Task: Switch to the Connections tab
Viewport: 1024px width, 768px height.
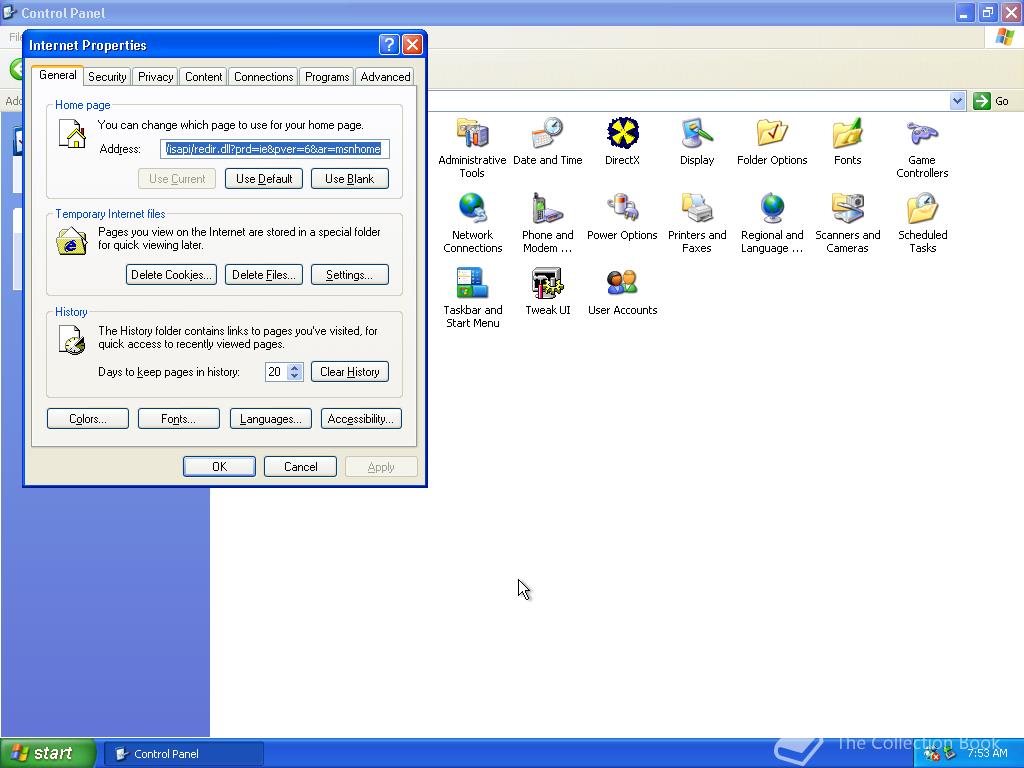Action: (263, 77)
